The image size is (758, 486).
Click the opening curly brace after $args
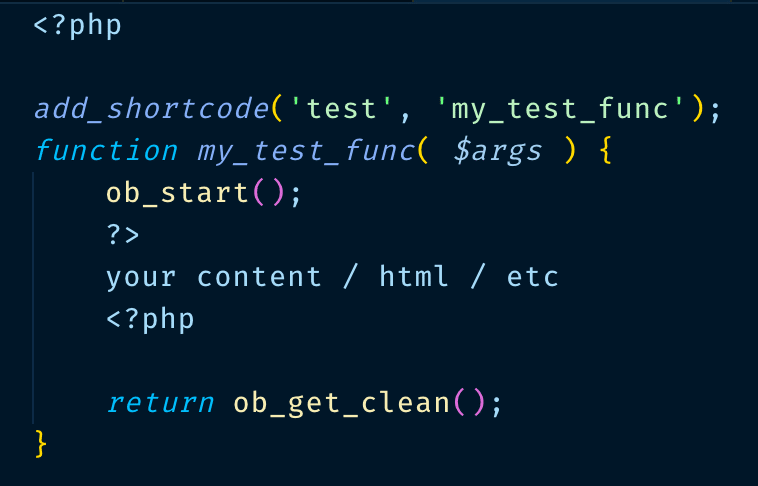pyautogui.click(x=604, y=151)
